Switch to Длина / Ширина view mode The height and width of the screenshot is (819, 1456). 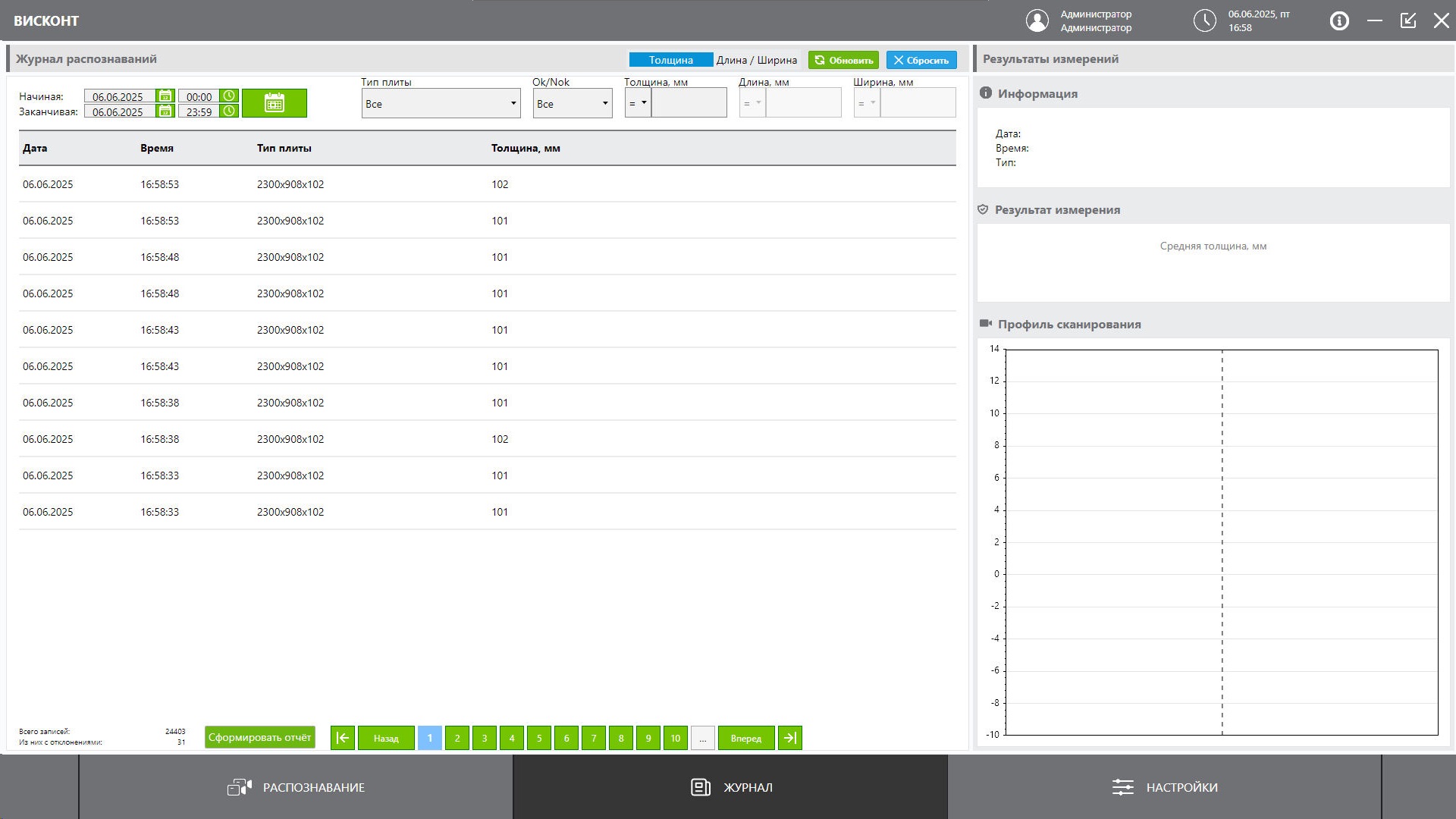click(757, 60)
